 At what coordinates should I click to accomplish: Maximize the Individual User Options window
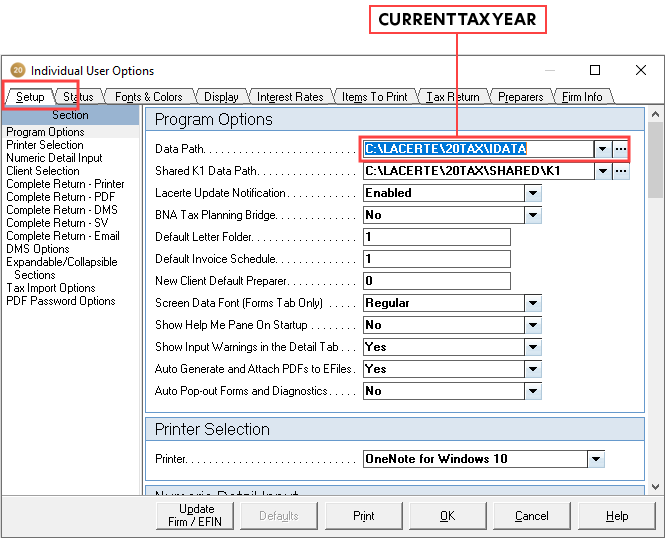[595, 70]
